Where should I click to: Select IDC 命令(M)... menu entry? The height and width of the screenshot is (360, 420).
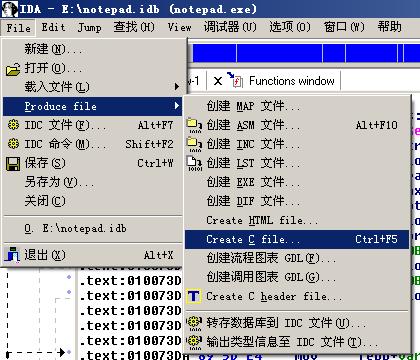point(93,144)
